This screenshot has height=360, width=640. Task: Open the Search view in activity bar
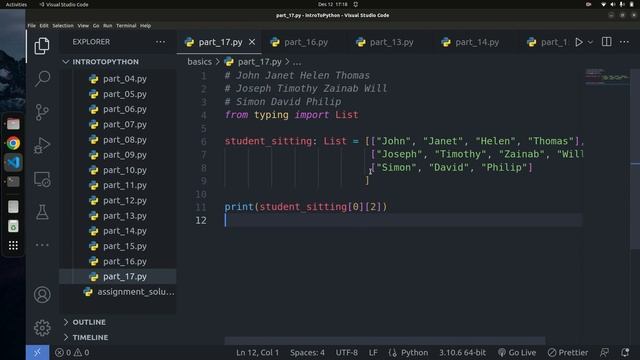coord(42,78)
